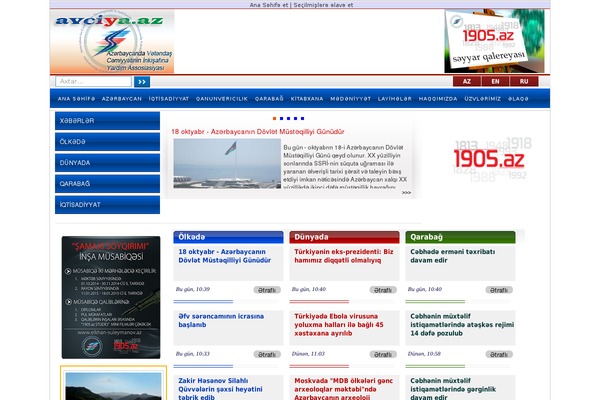Click the 1905.az logo beside the slider

click(490, 159)
